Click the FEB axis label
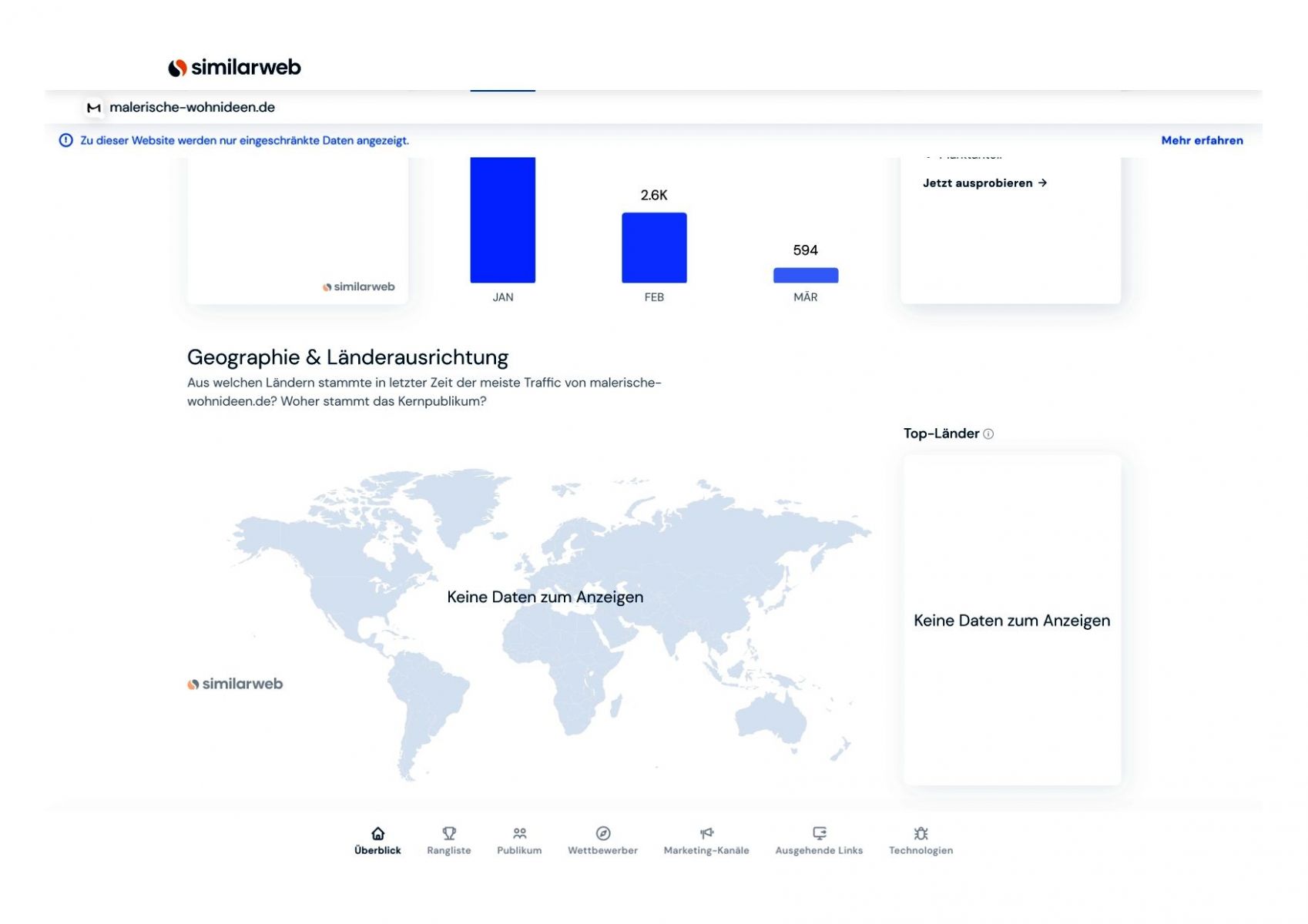The width and height of the screenshot is (1308, 924). [x=654, y=297]
